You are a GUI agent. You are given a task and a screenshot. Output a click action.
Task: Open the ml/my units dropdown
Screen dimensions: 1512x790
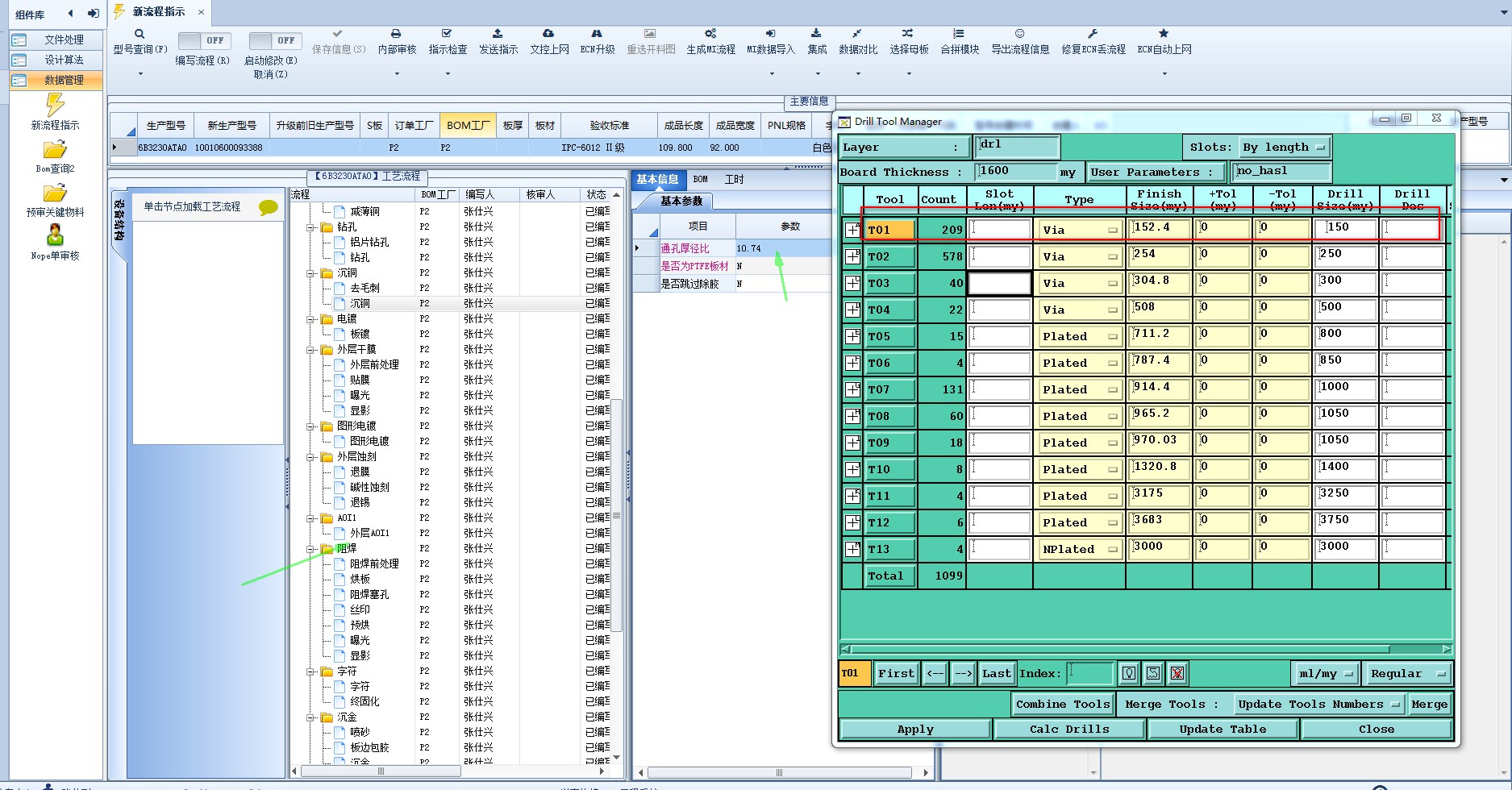1325,673
